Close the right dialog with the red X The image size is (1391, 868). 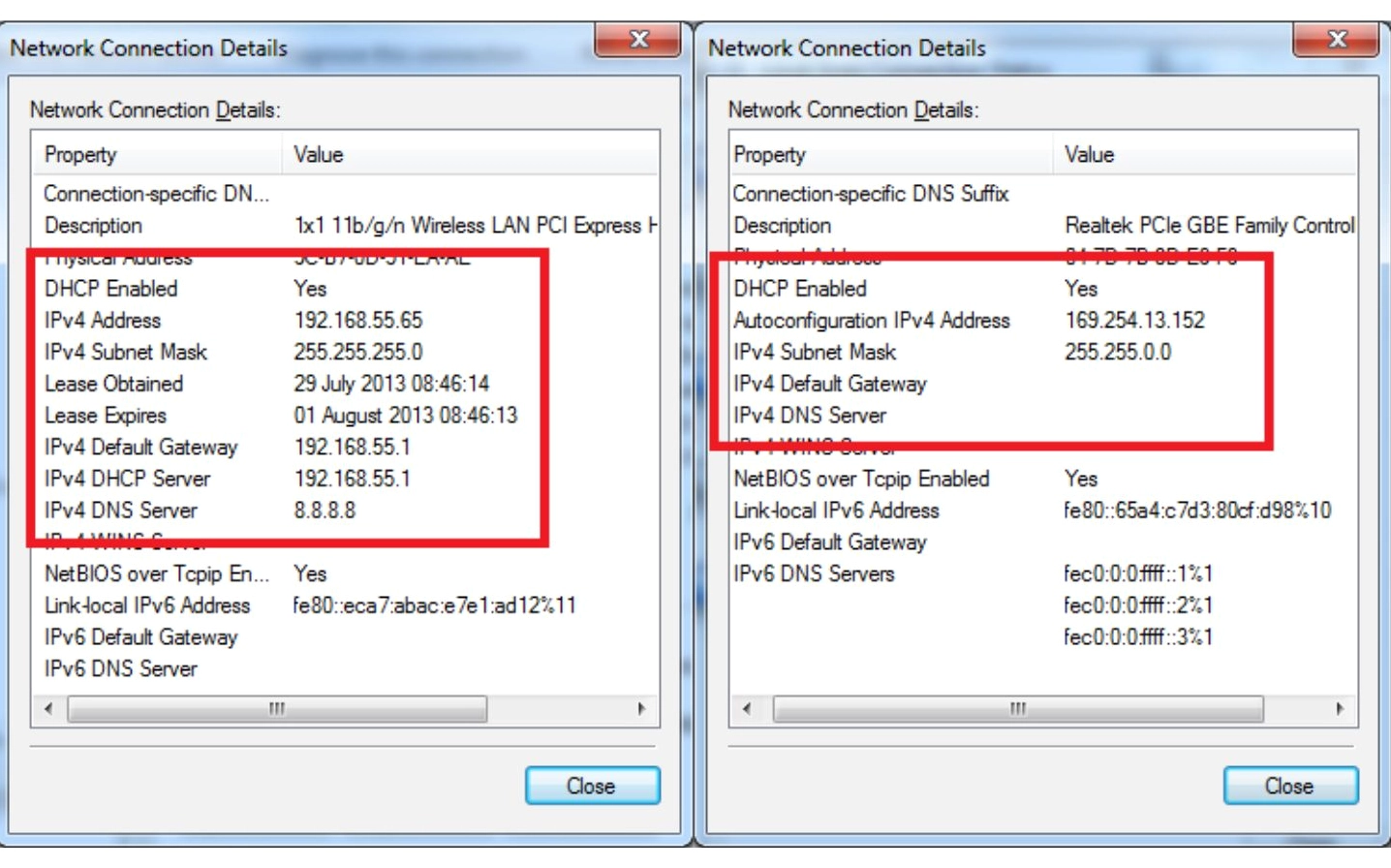tap(1336, 41)
